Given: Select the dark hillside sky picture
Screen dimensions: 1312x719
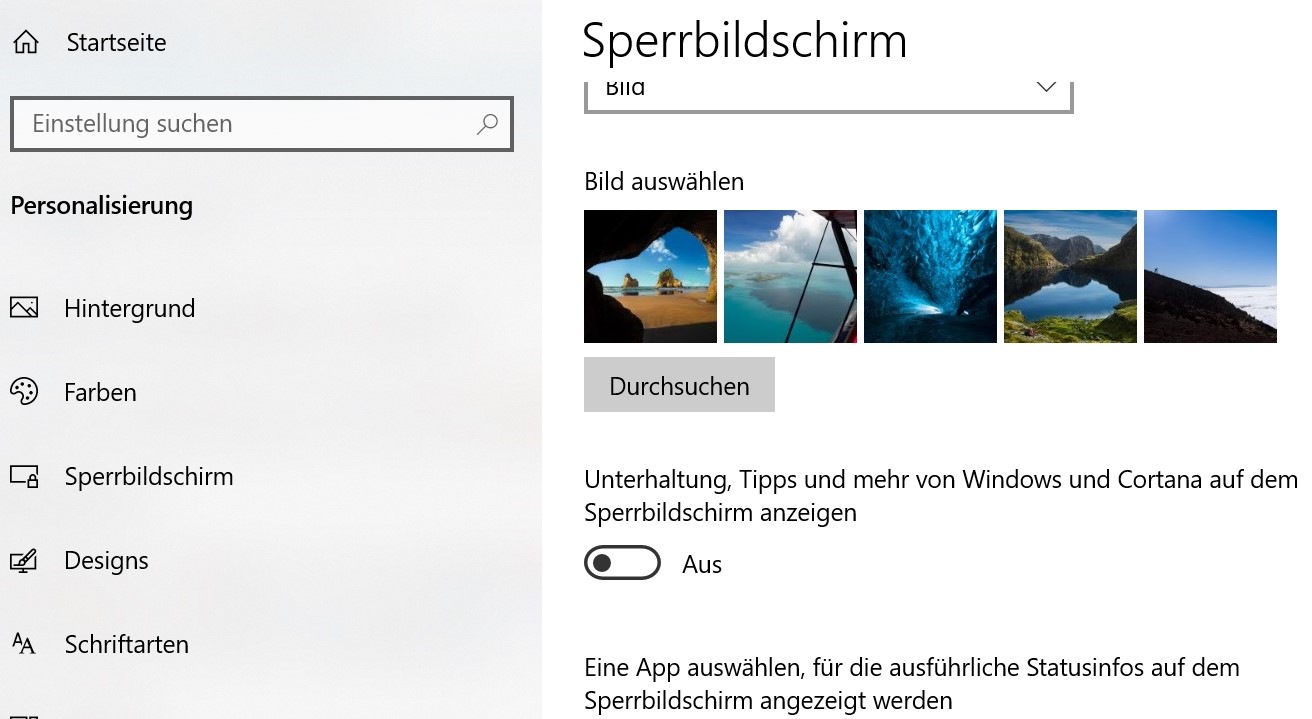Looking at the screenshot, I should pos(1210,276).
